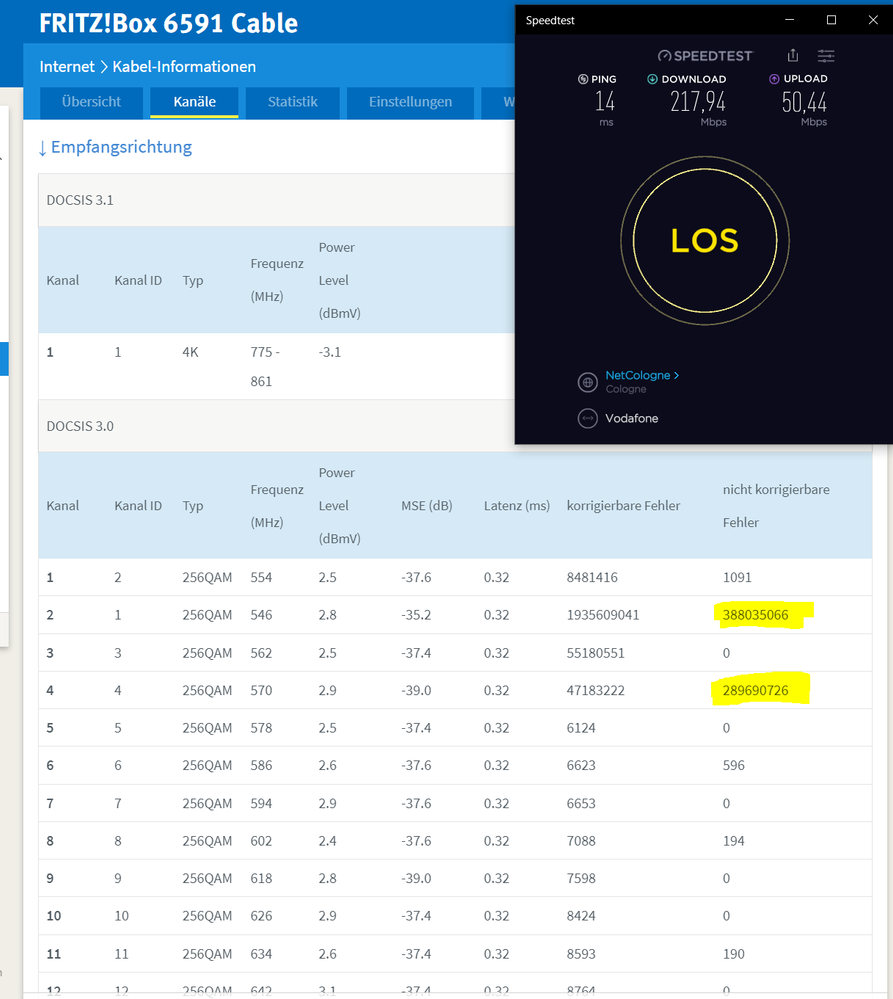
Task: Click the download arrow icon
Action: pyautogui.click(x=652, y=79)
